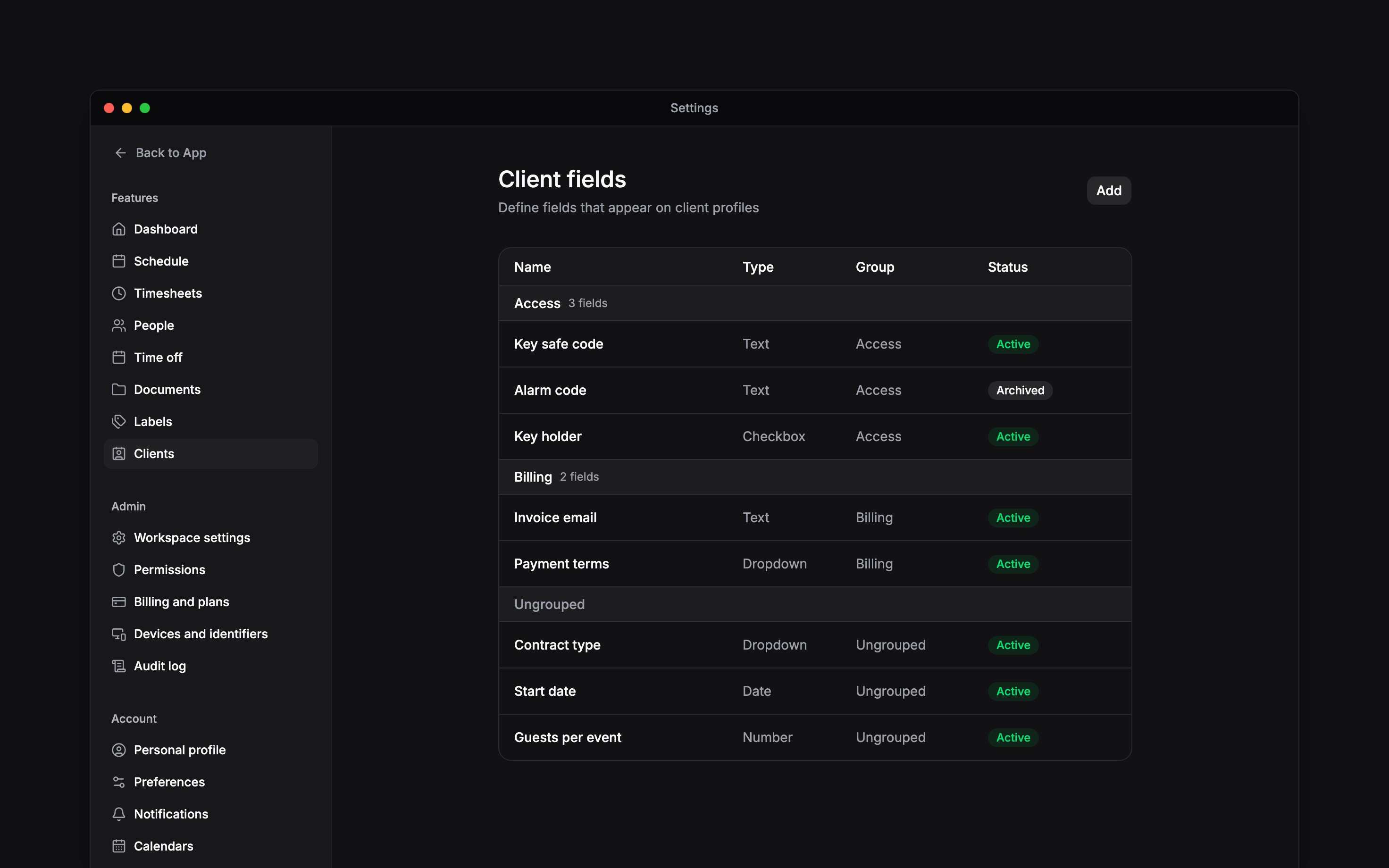Open the Contract type field
The width and height of the screenshot is (1389, 868).
[814, 645]
